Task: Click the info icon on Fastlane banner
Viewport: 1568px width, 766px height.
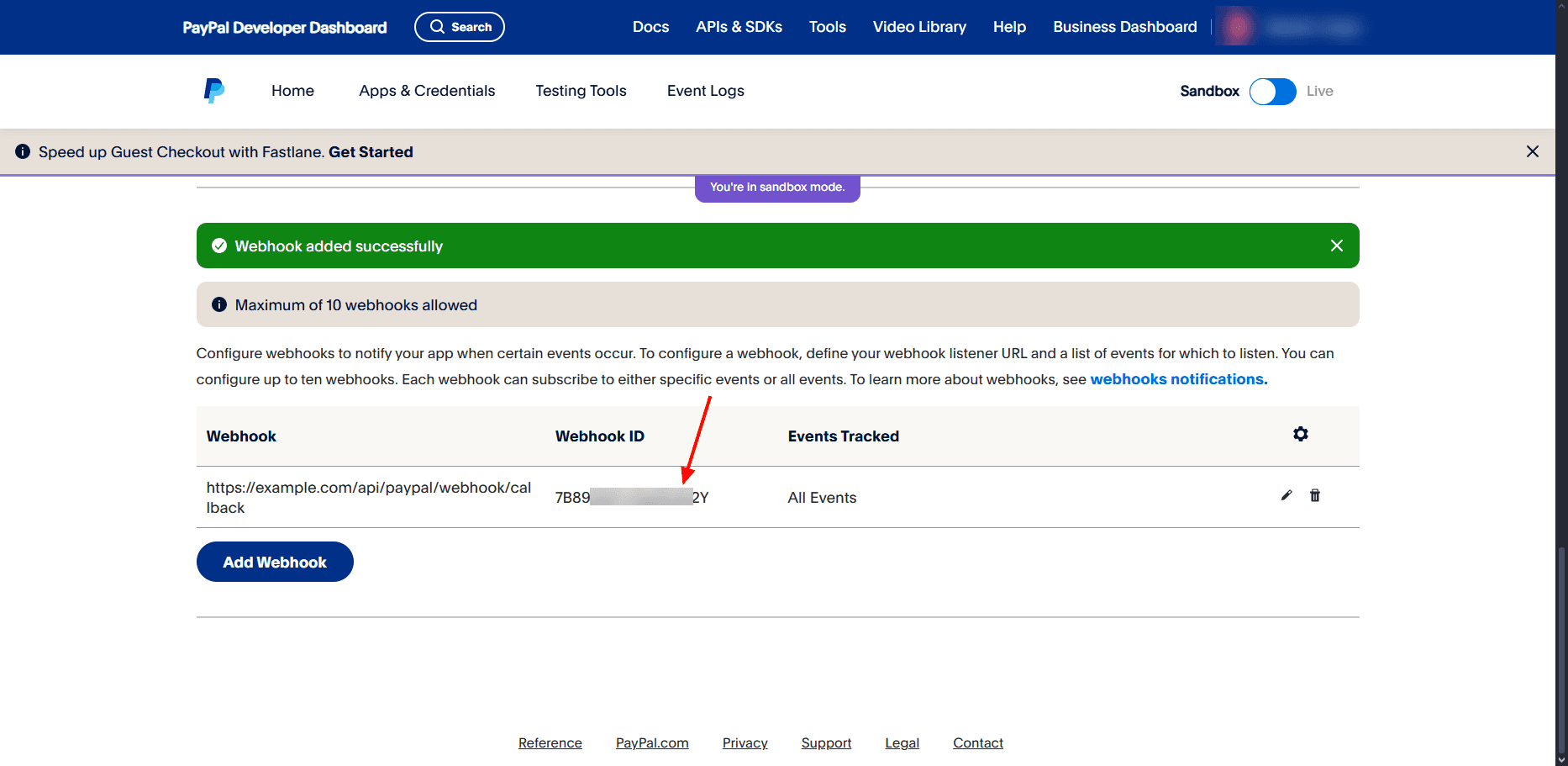Action: coord(23,151)
